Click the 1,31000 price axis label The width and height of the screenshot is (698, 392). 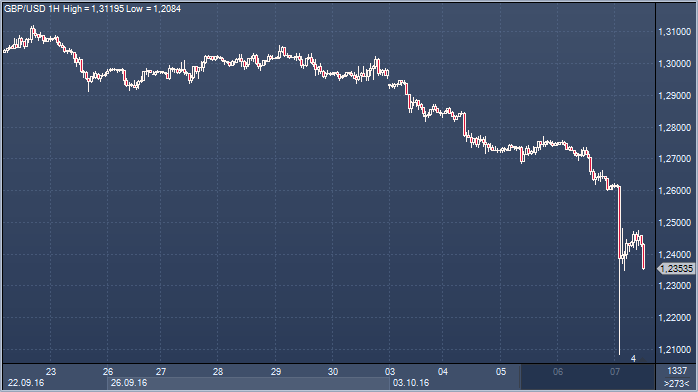coord(674,32)
